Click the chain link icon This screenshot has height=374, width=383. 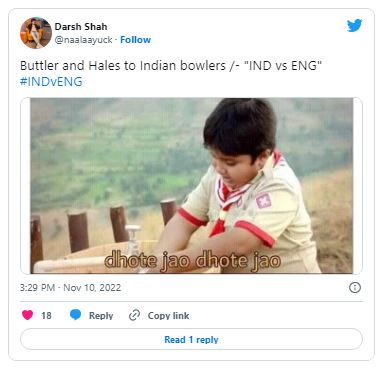[134, 315]
